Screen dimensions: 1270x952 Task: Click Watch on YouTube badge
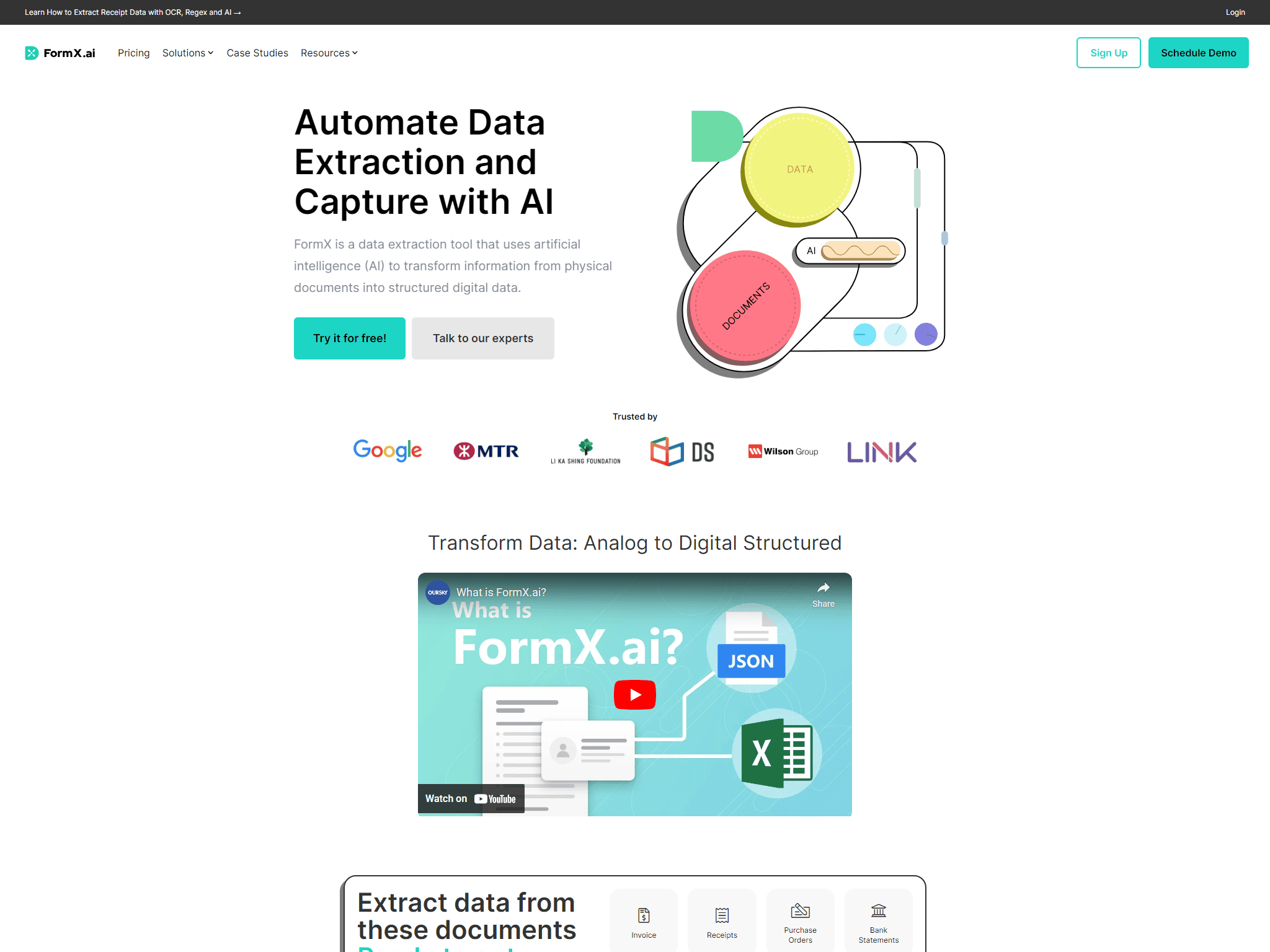point(471,799)
